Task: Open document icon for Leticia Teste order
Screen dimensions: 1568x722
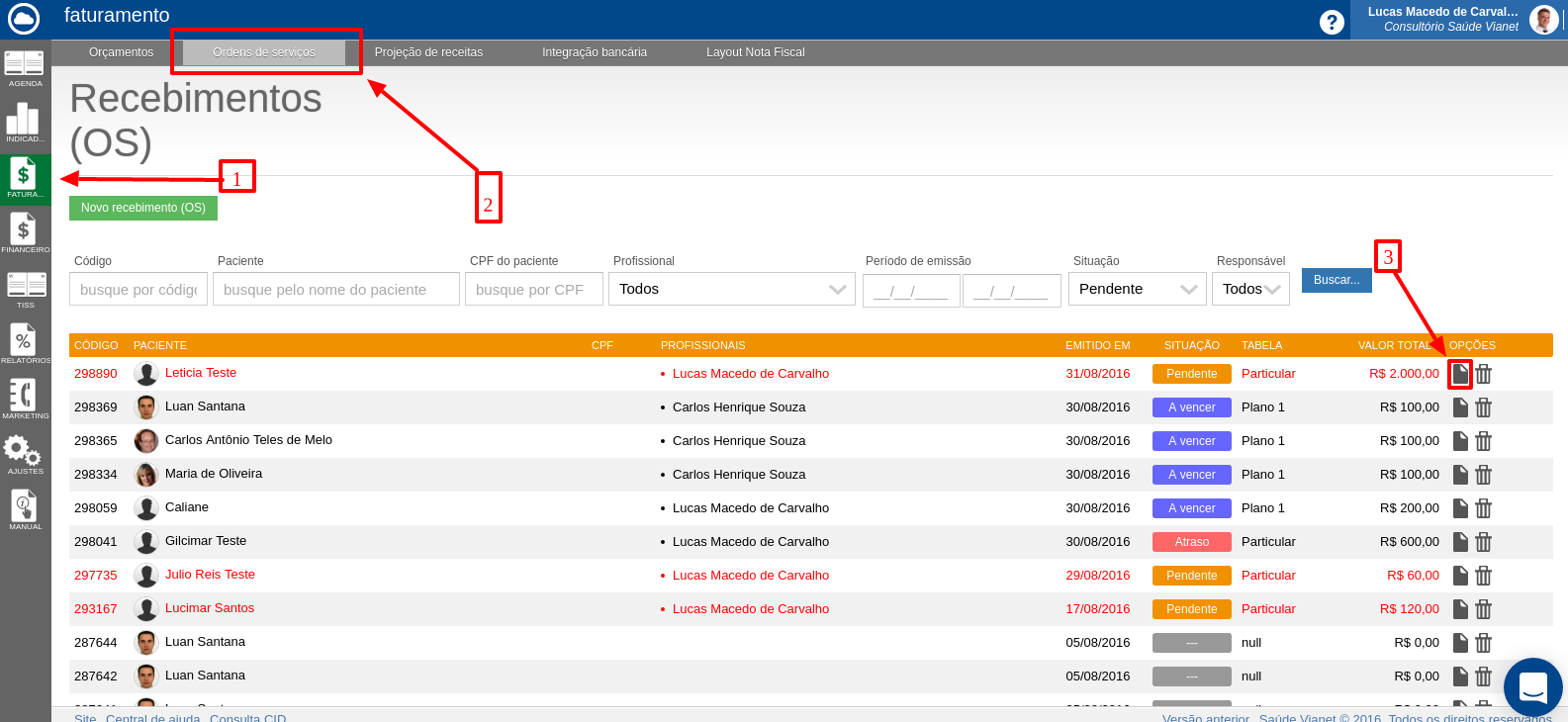Action: pos(1460,374)
